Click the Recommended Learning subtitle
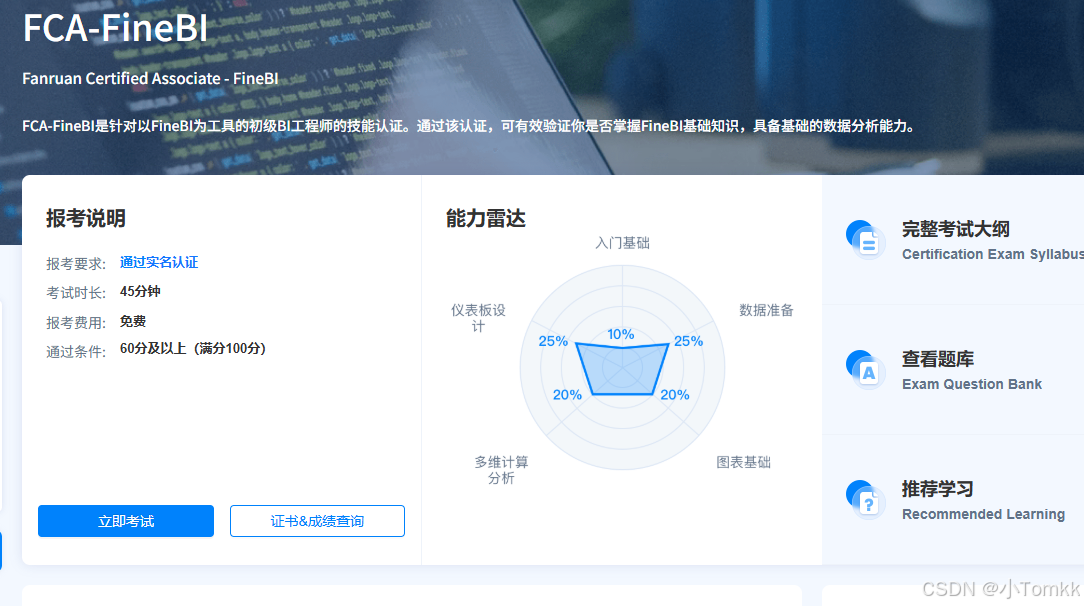 pyautogui.click(x=983, y=514)
